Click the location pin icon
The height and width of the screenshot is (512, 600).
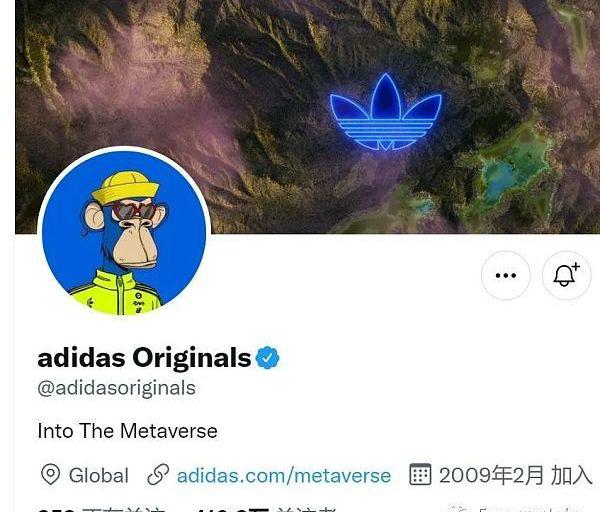click(50, 475)
